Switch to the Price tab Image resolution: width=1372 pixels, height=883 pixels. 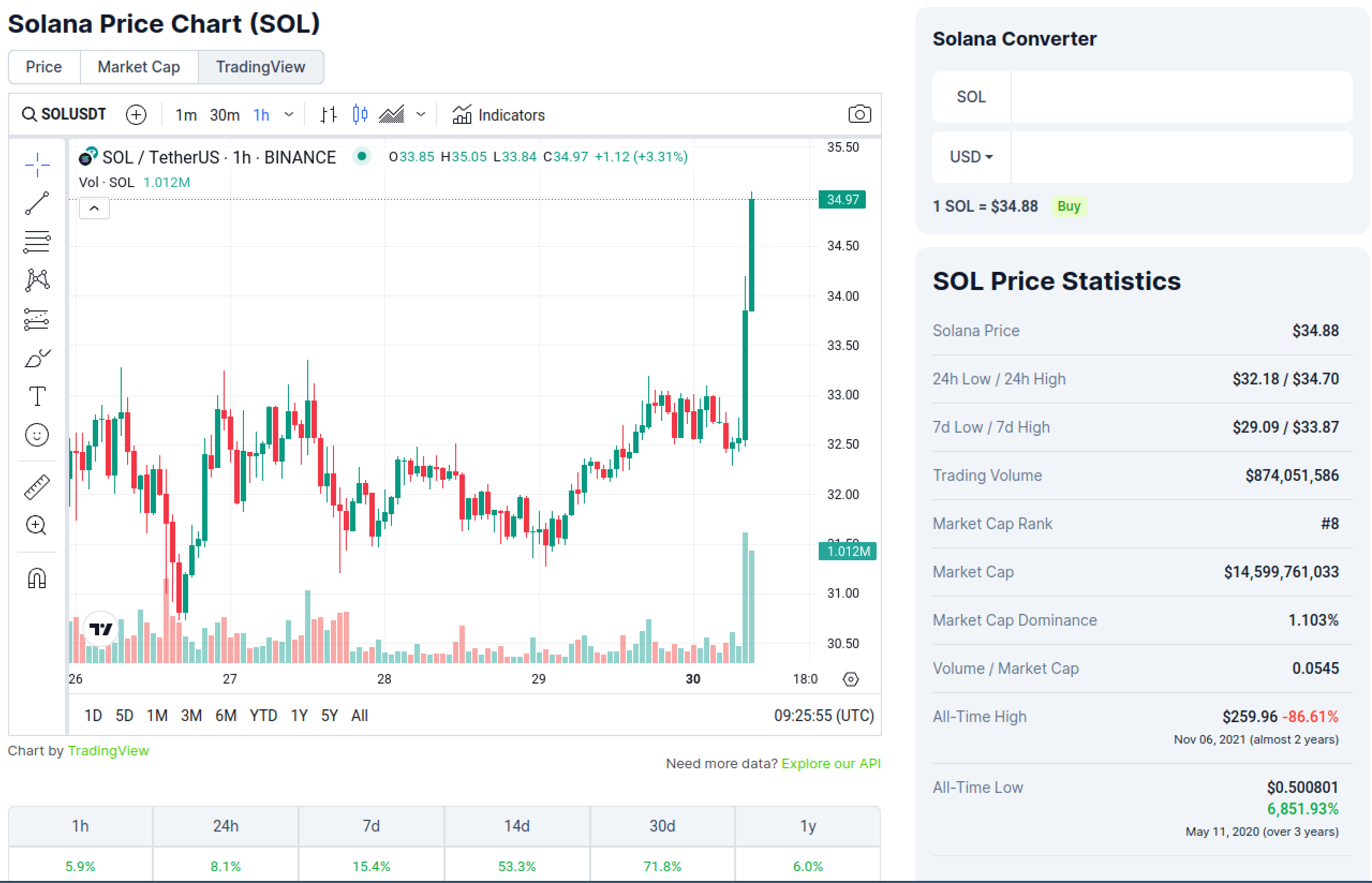click(x=43, y=67)
